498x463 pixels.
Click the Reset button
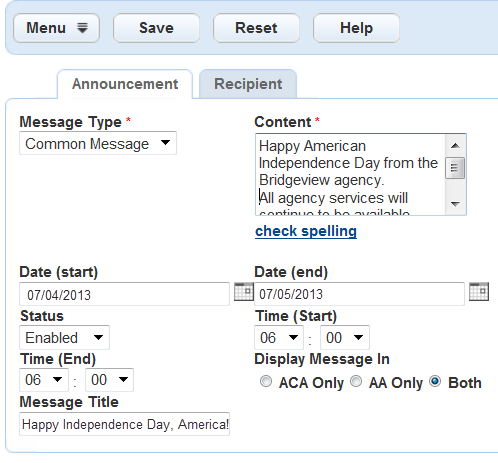(x=256, y=28)
